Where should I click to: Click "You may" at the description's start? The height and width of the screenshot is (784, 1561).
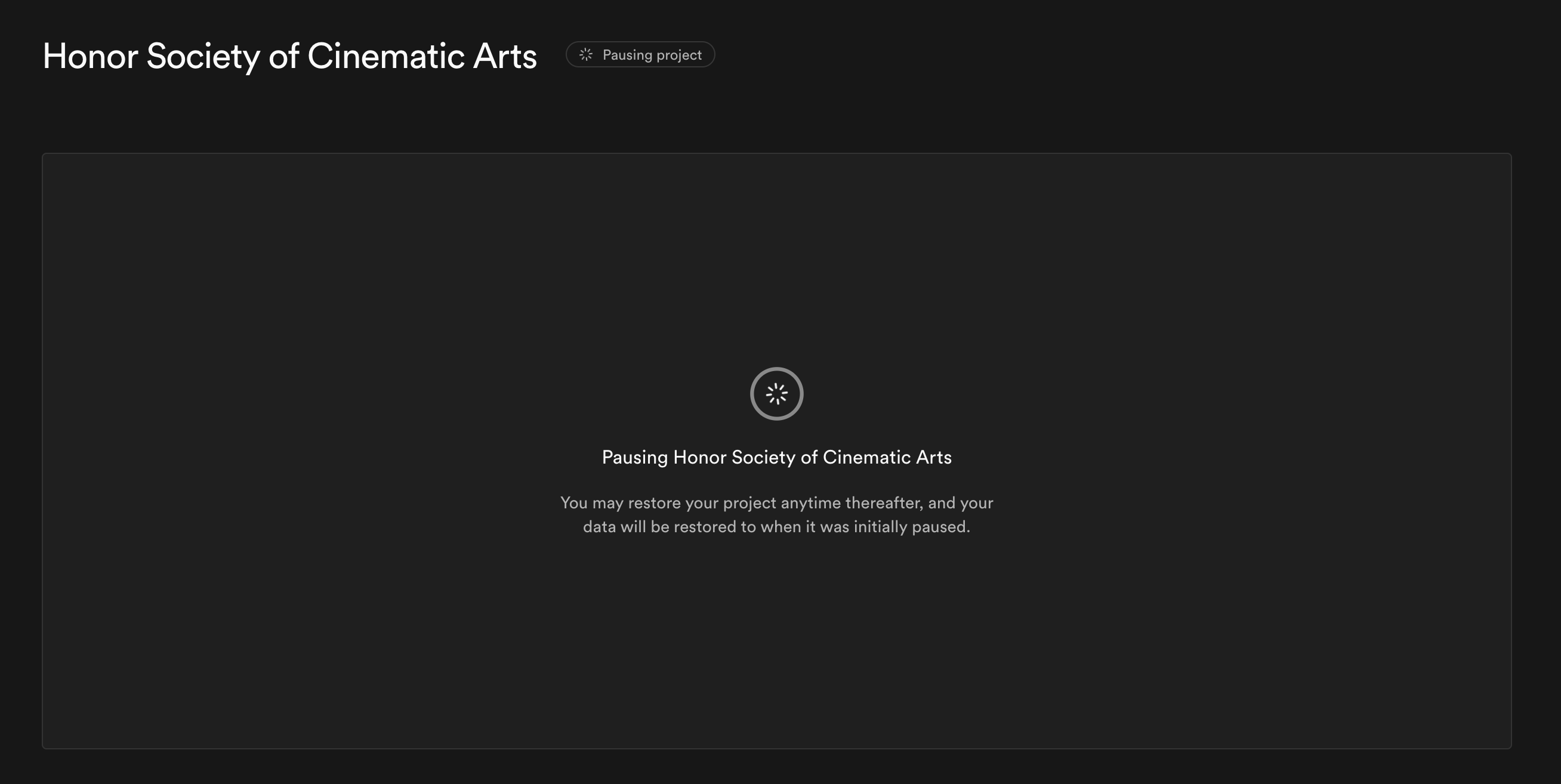(591, 503)
